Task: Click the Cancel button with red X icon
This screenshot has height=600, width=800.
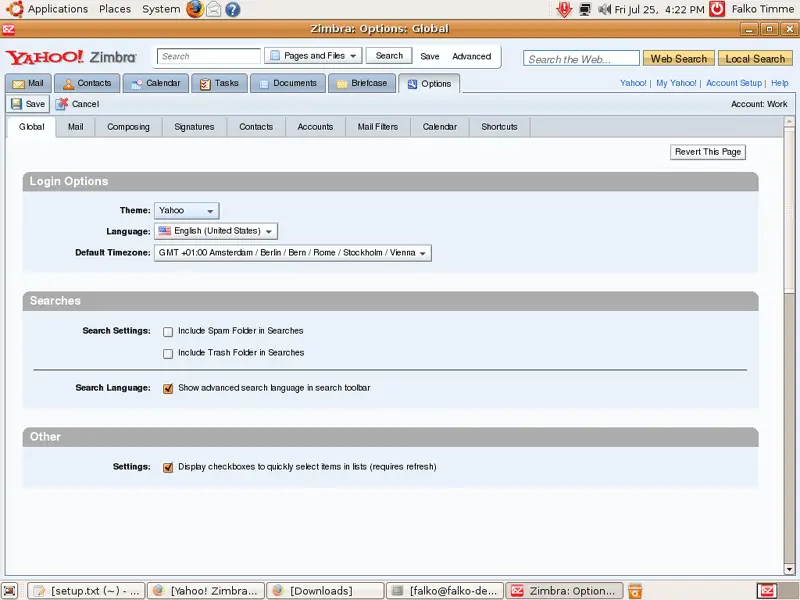Action: (x=77, y=104)
